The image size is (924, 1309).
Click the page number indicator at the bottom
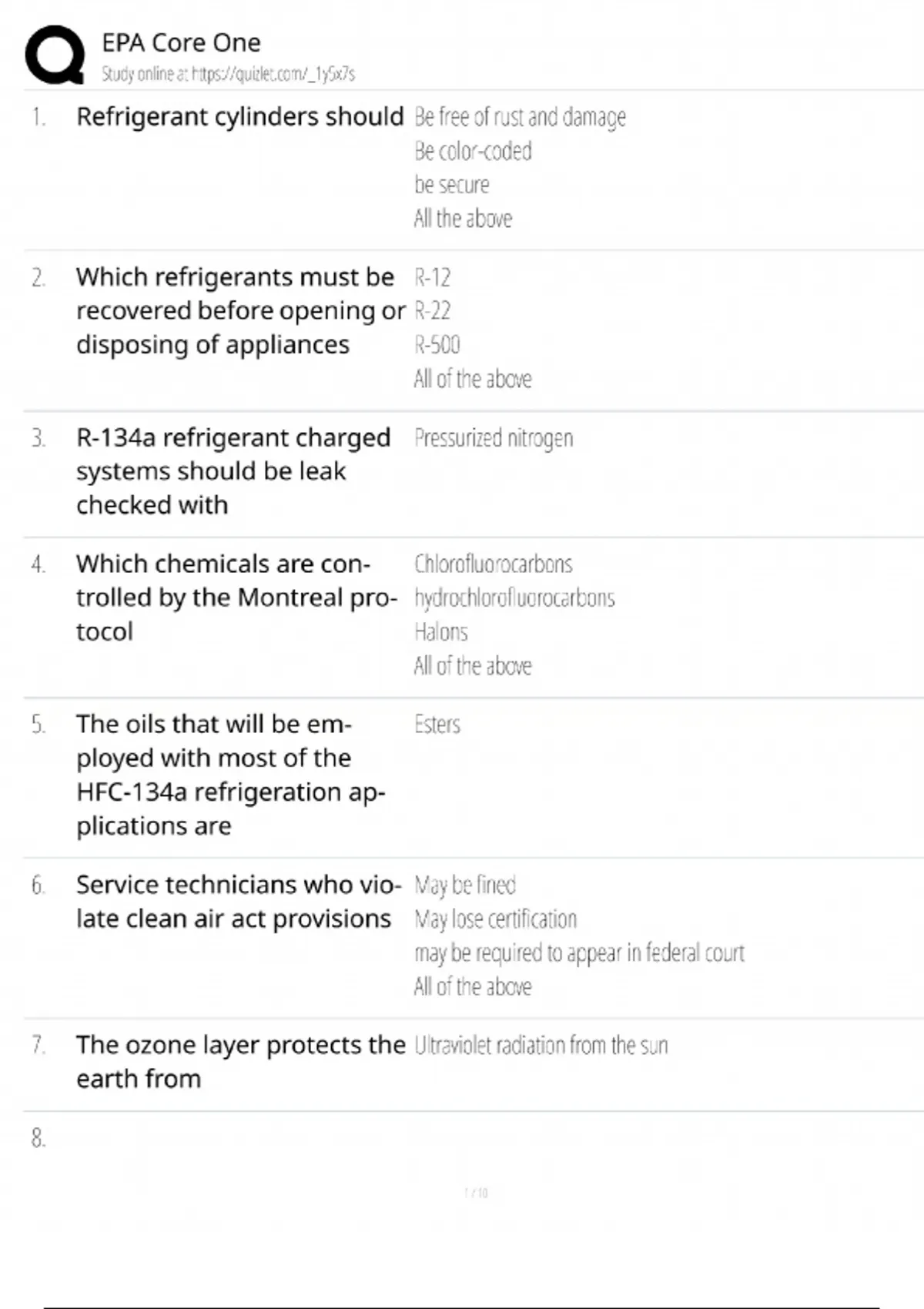pyautogui.click(x=476, y=1193)
